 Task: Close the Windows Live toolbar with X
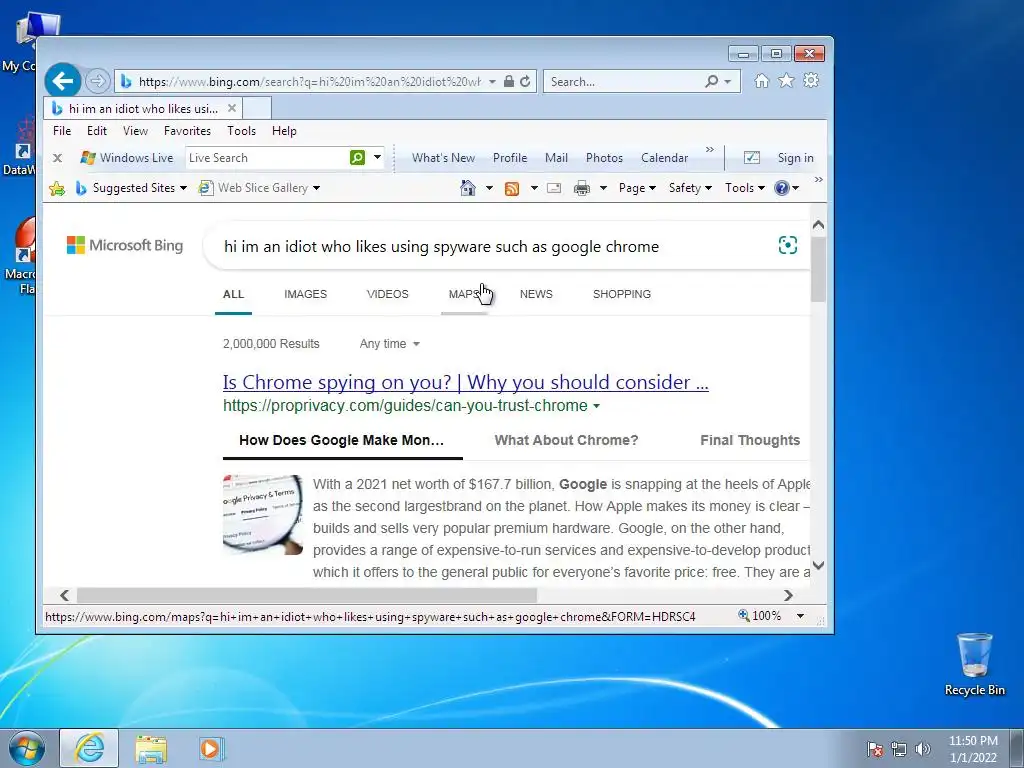57,158
